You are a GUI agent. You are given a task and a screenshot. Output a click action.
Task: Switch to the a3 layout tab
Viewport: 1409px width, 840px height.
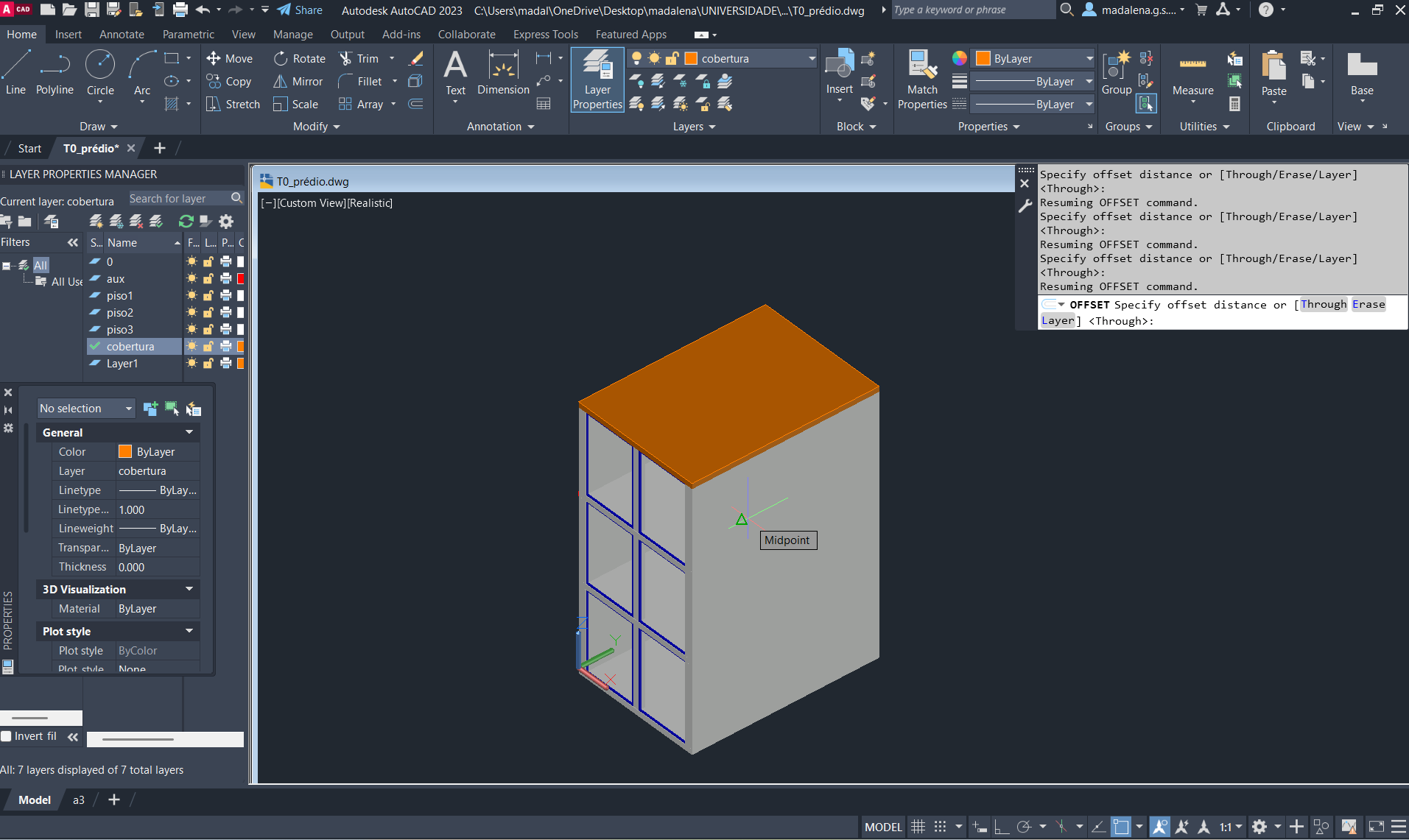coord(78,800)
